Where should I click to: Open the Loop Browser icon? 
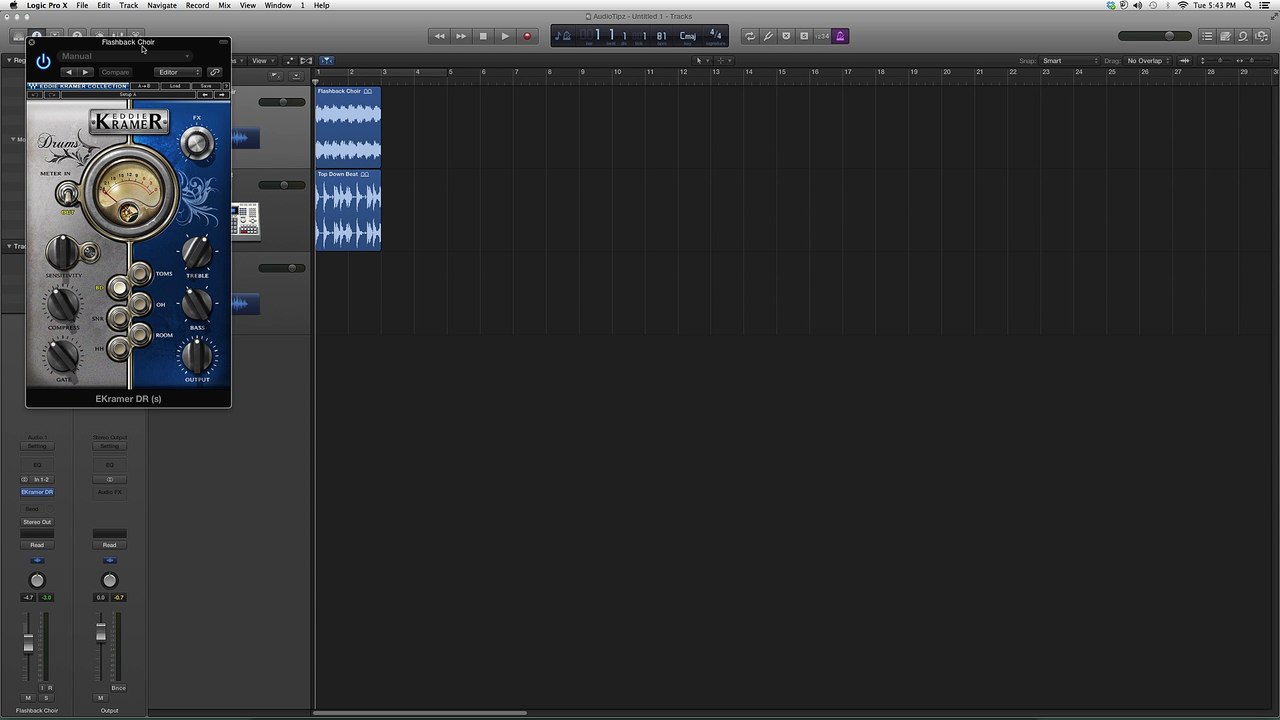click(1243, 36)
